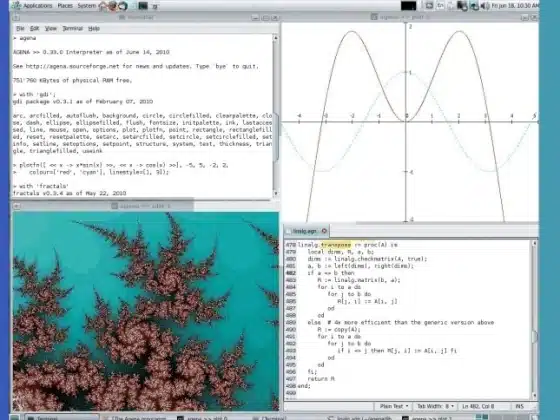Open the Tab Width dropdown in editor status bar
Viewport: 560px width, 420px height.
point(435,406)
